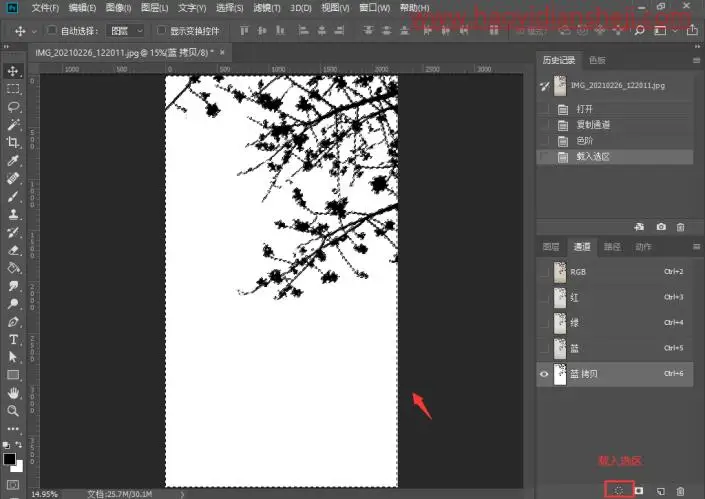The width and height of the screenshot is (705, 499).
Task: Select the Dodge tool
Action: pos(13,304)
